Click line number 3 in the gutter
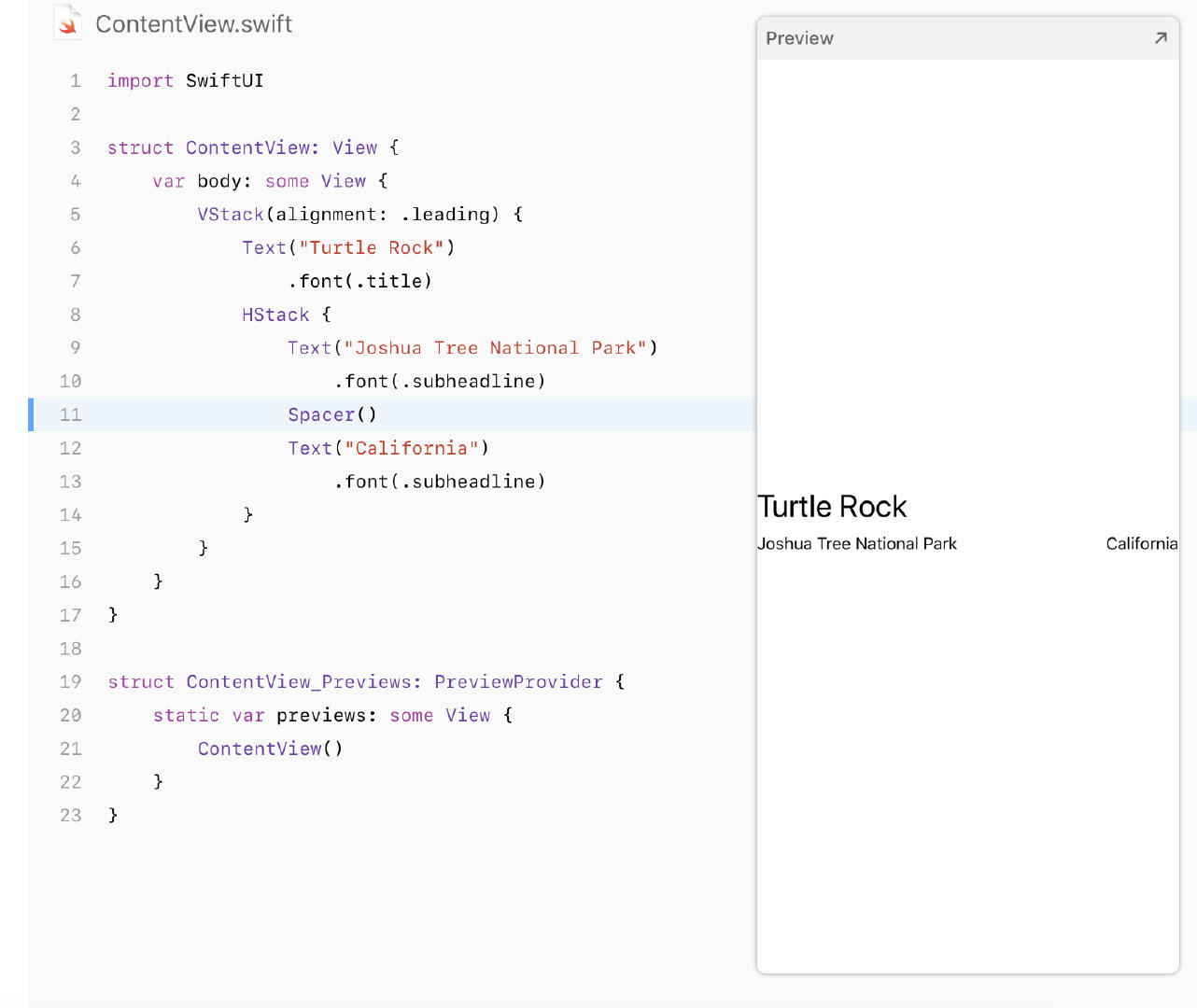 [x=75, y=147]
